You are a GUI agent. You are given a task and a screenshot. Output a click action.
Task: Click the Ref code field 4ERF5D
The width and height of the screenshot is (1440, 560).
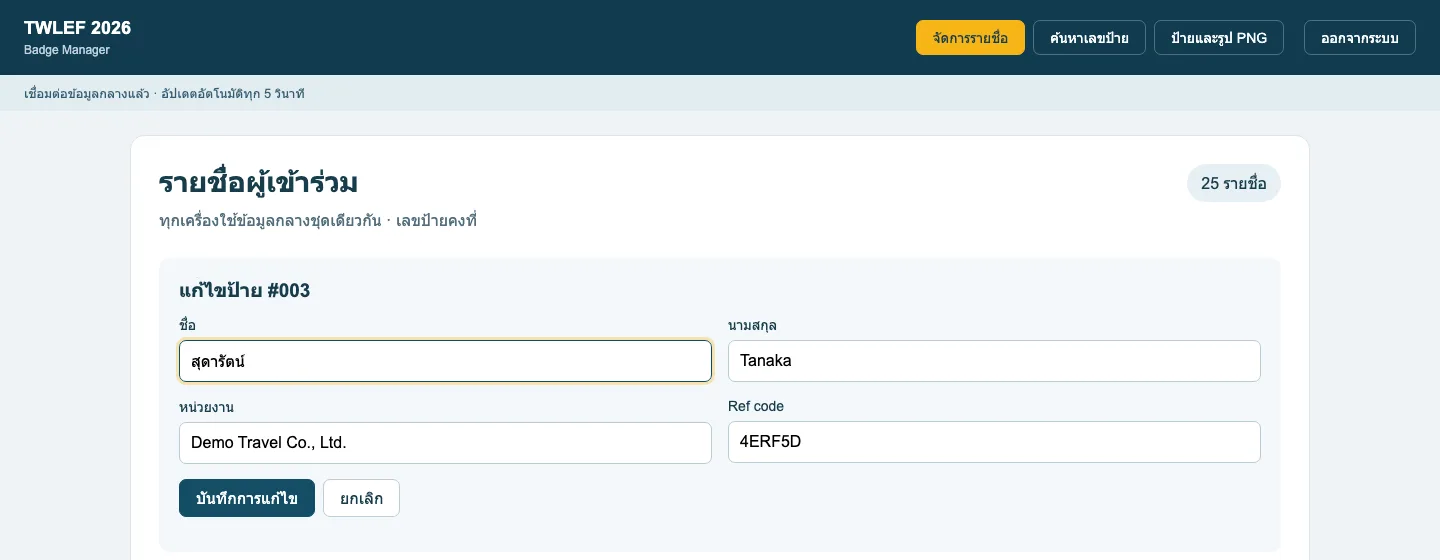[x=994, y=442]
